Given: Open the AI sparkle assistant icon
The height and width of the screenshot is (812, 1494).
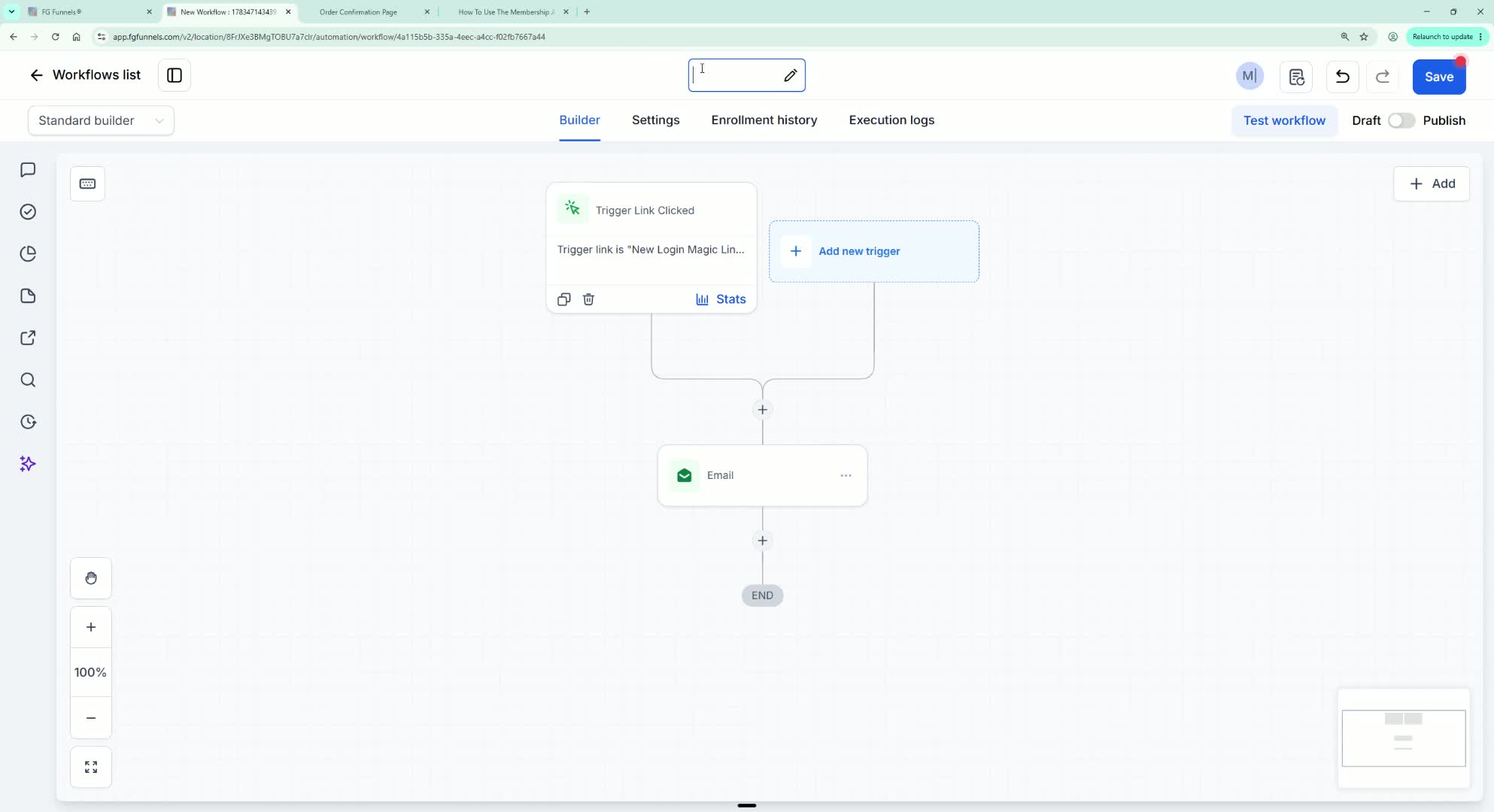Looking at the screenshot, I should coord(28,464).
